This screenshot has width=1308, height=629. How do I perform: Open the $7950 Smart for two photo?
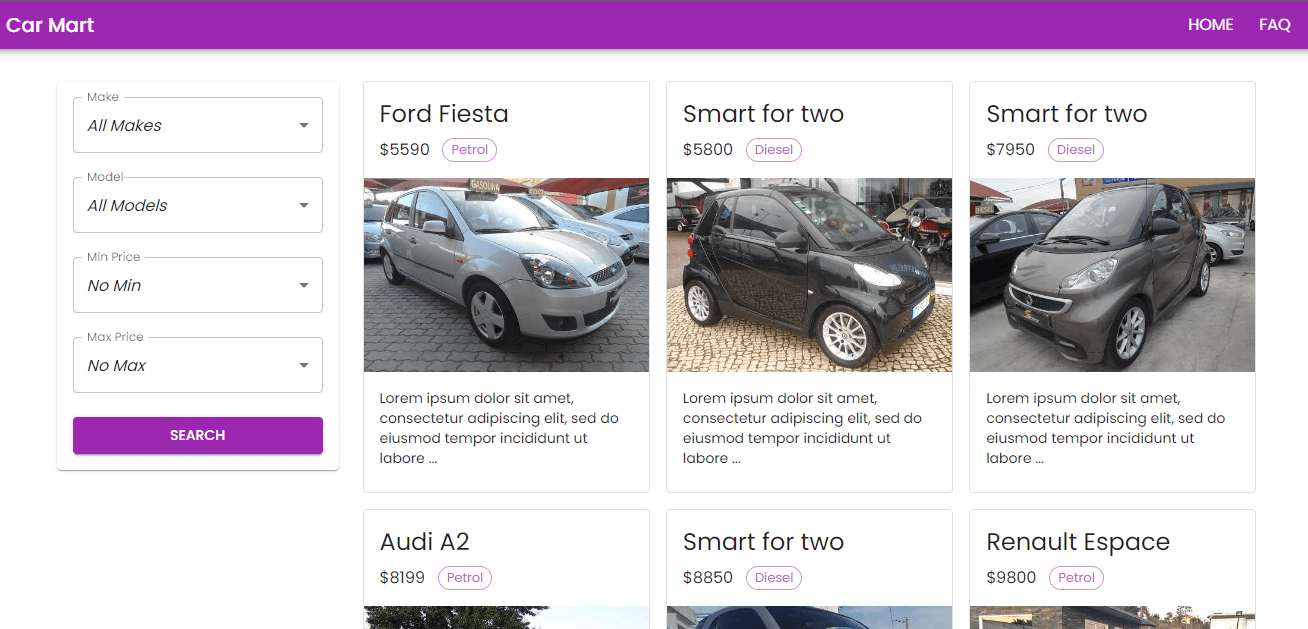[1112, 275]
